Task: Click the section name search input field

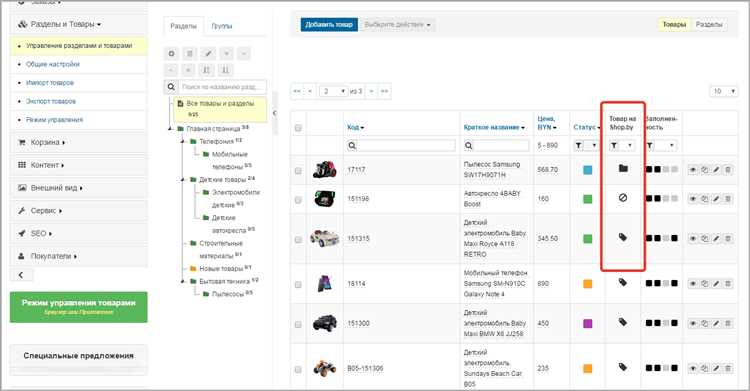Action: tap(222, 87)
